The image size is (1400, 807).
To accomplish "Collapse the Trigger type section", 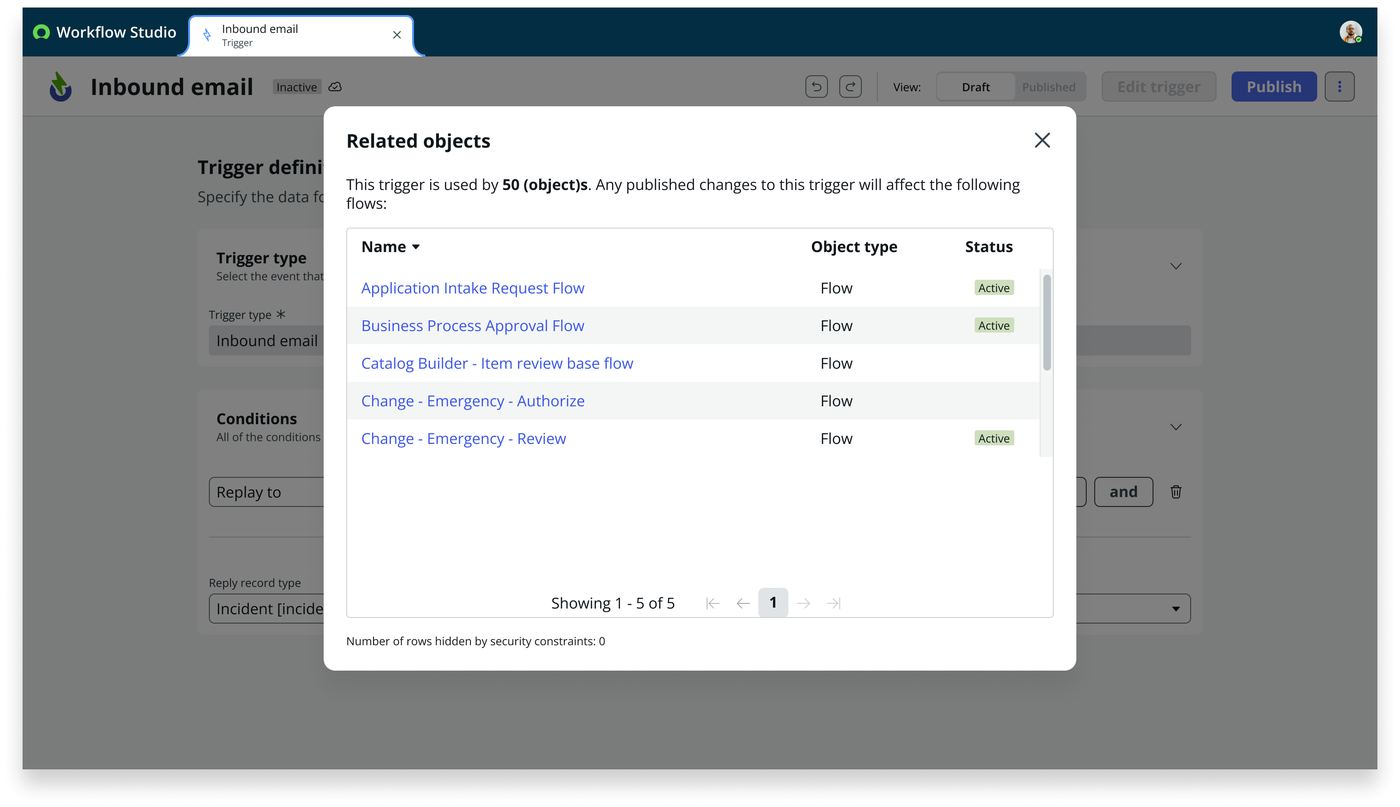I will (x=1176, y=266).
